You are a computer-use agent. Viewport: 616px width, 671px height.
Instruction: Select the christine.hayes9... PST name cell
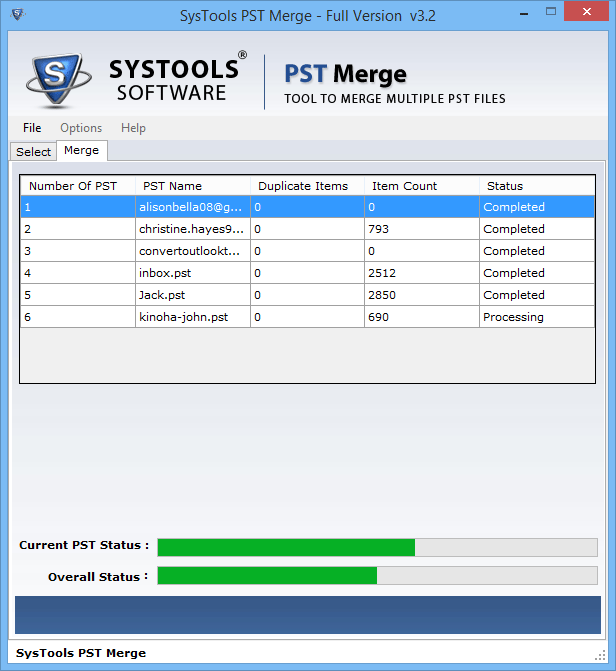tap(193, 229)
